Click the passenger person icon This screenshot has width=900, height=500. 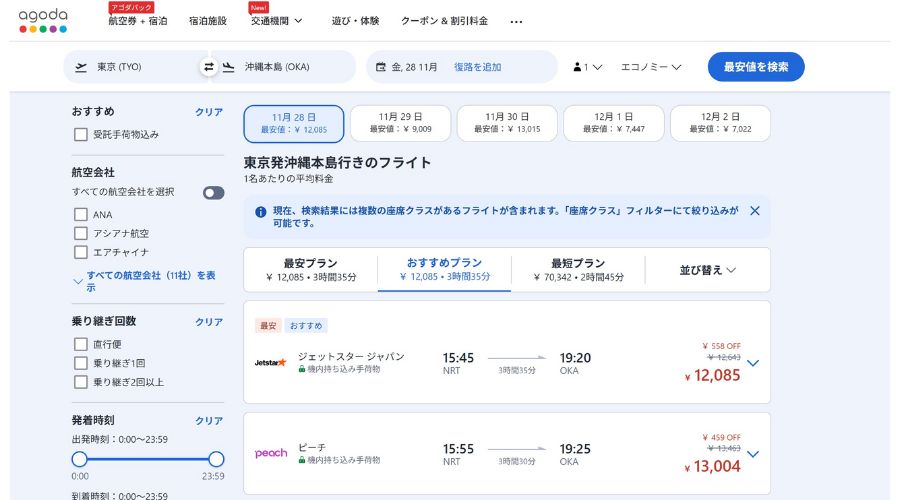coord(577,67)
